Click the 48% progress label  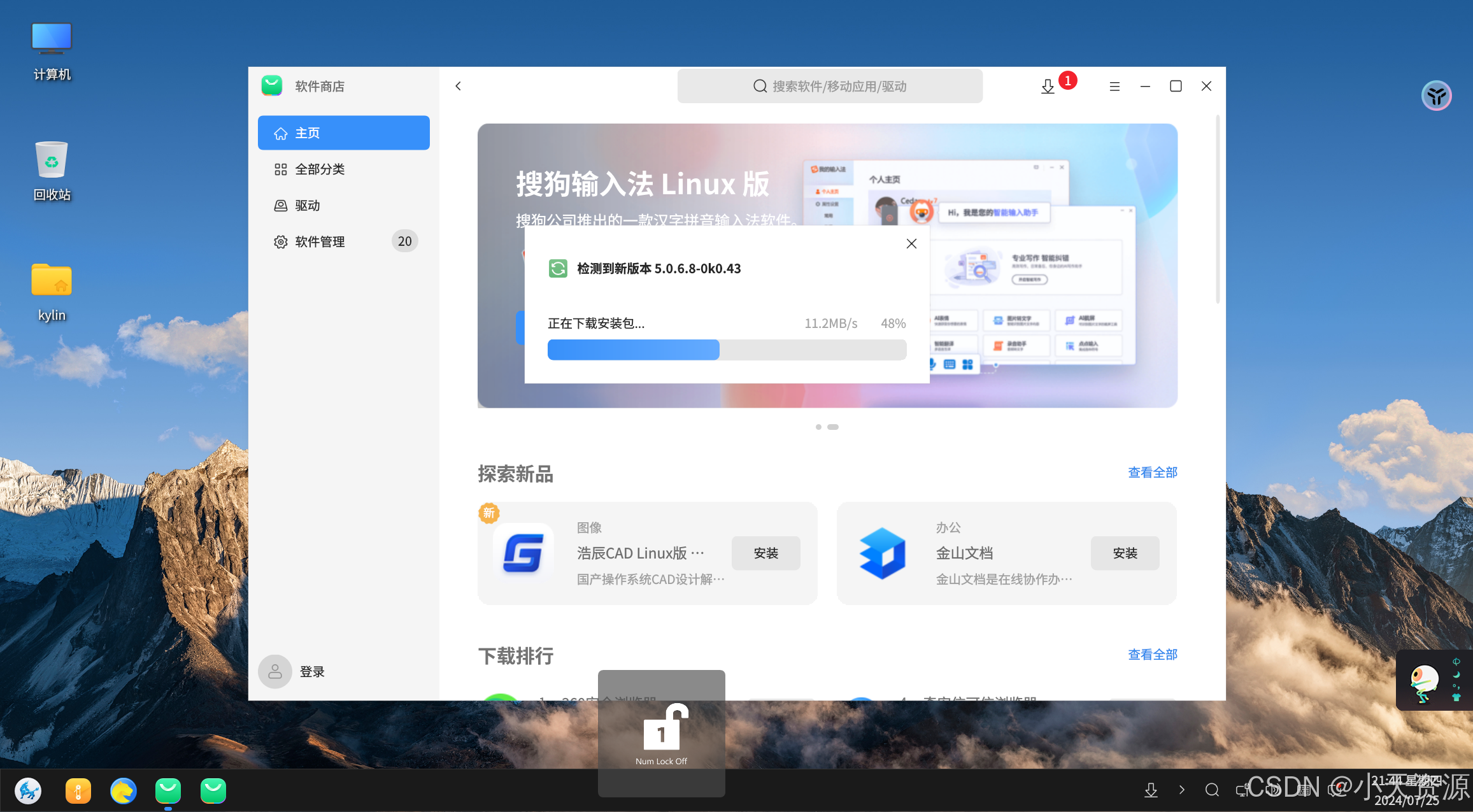893,324
